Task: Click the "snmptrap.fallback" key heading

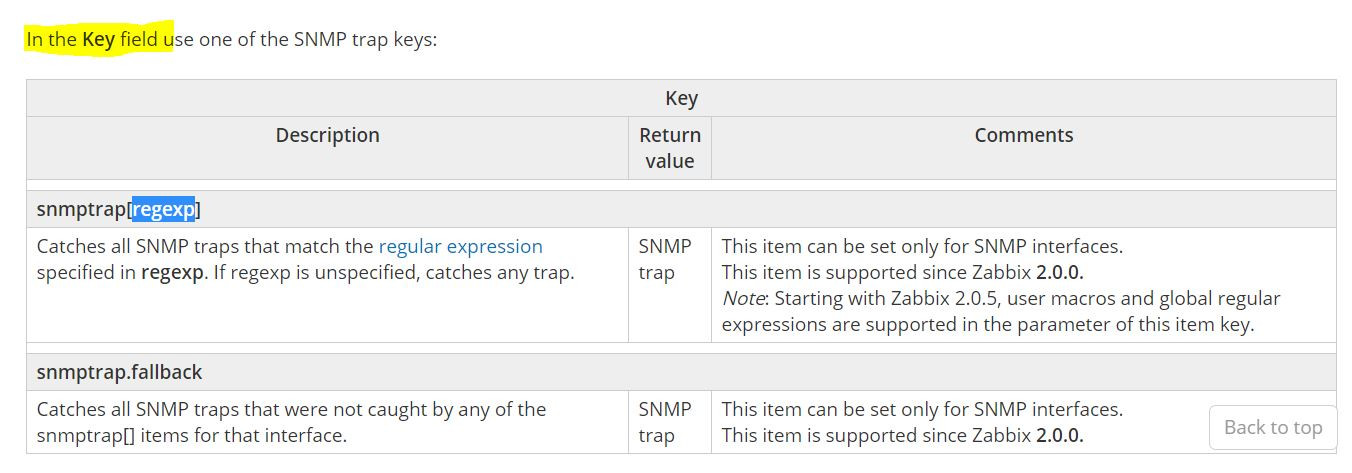Action: pyautogui.click(x=119, y=372)
